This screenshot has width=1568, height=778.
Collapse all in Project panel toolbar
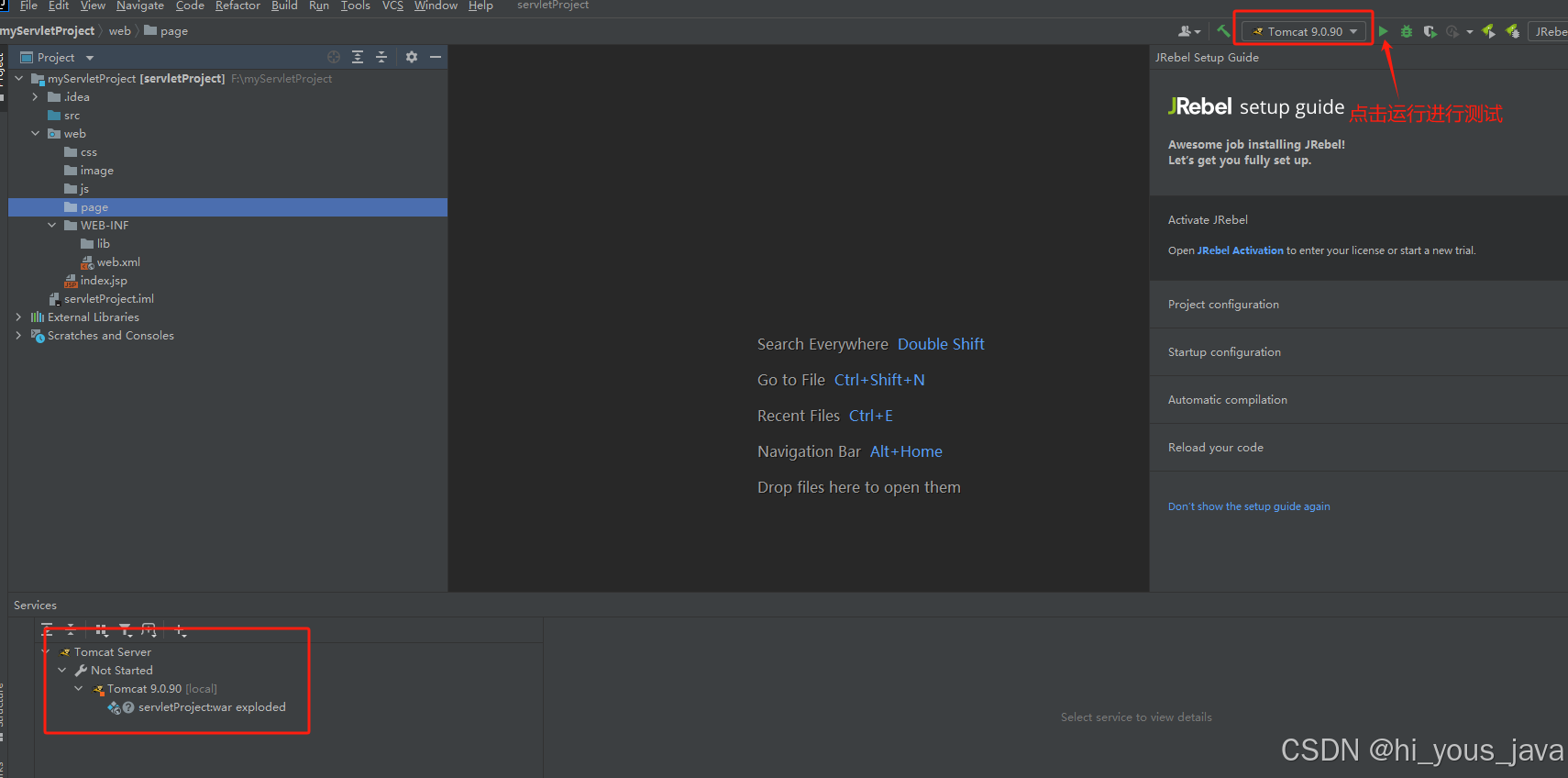click(x=381, y=57)
